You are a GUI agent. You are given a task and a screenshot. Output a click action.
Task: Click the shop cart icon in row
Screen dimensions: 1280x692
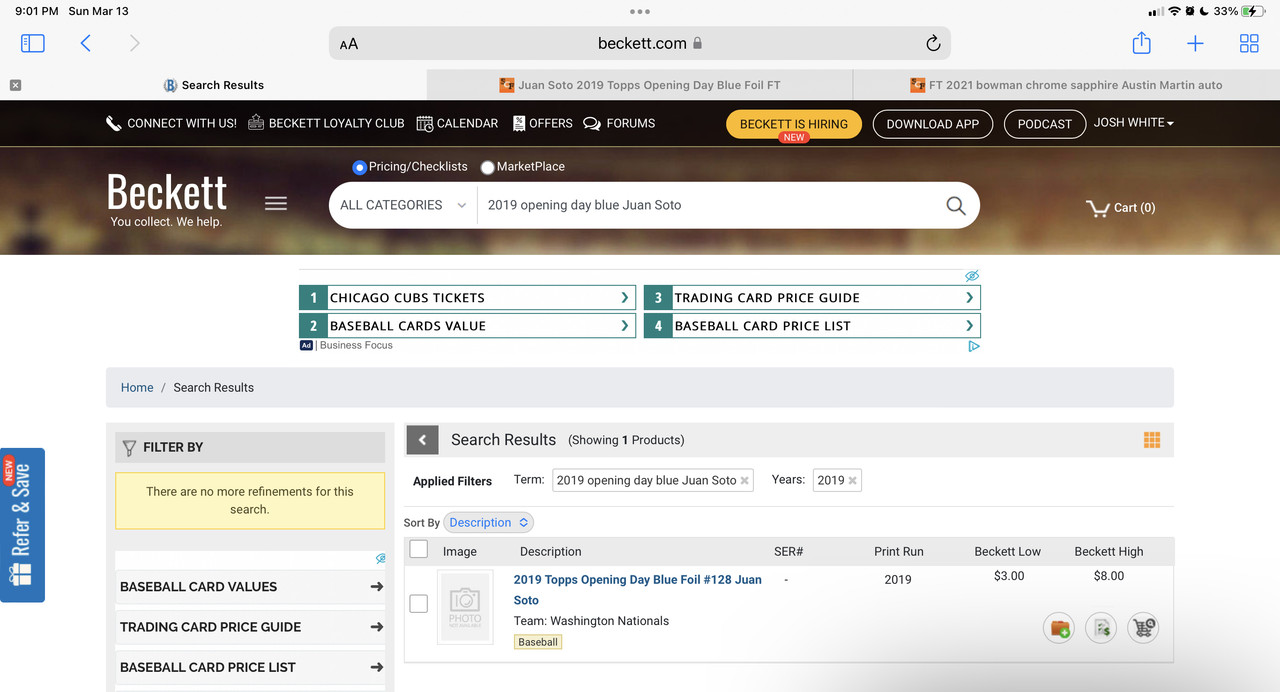1143,628
